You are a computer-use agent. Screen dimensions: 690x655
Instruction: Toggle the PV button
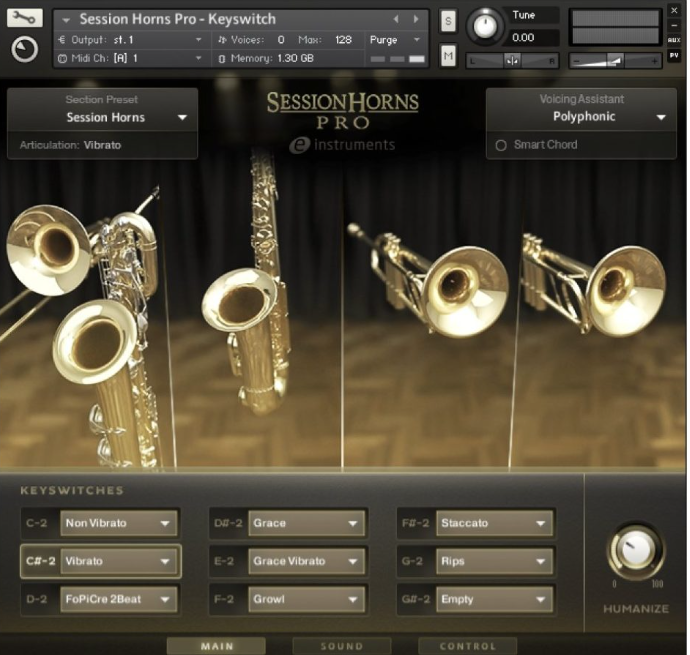pos(674,55)
